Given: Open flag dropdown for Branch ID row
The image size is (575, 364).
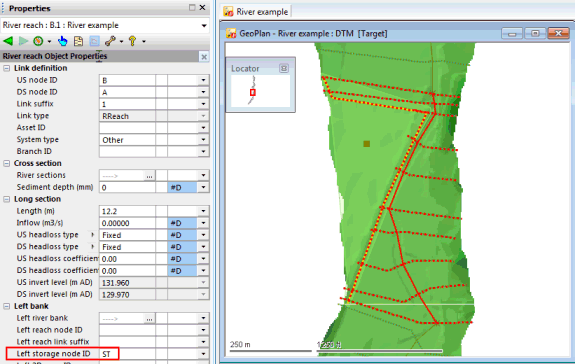Looking at the screenshot, I should (x=203, y=152).
